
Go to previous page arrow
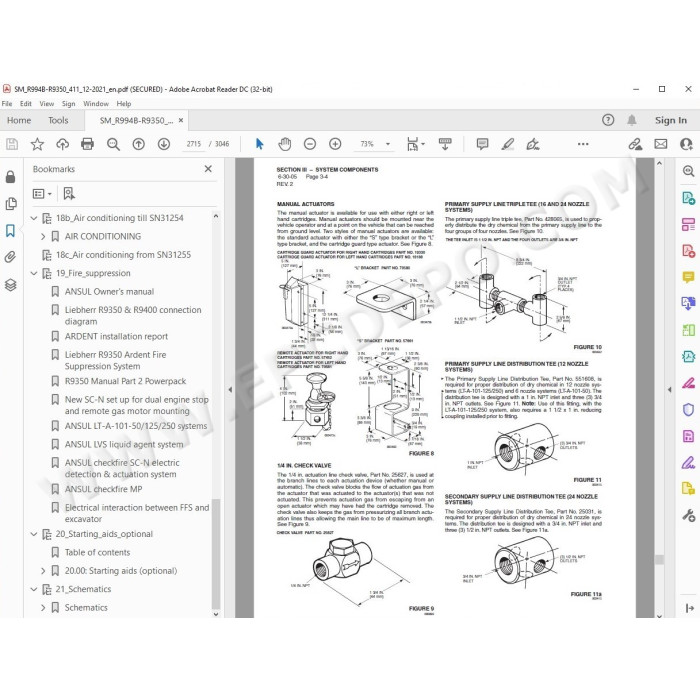[138, 144]
